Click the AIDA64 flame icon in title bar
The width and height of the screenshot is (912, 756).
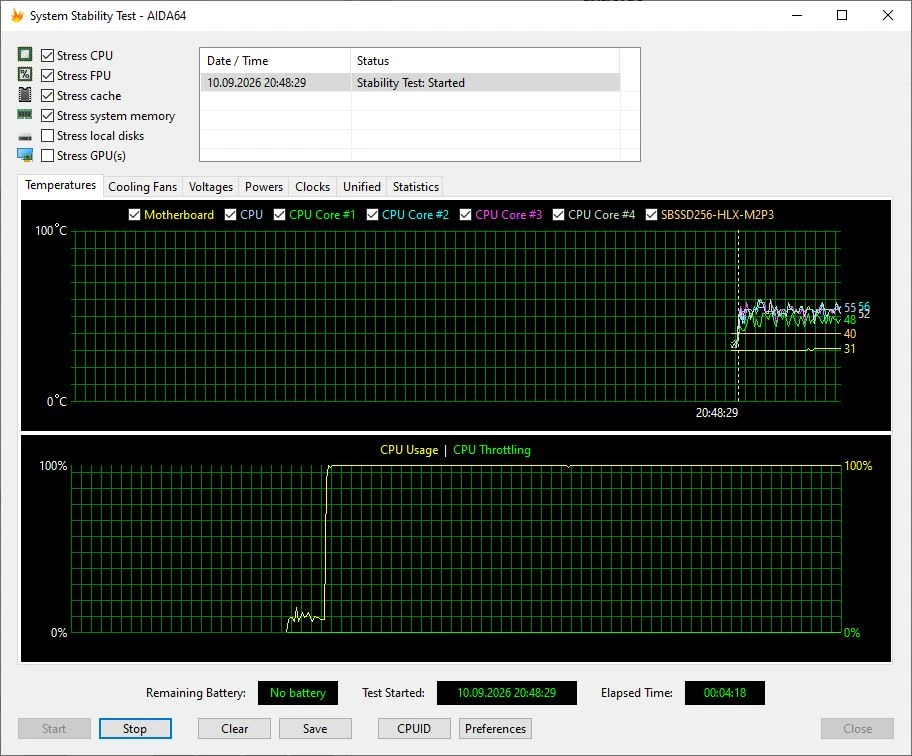point(17,16)
